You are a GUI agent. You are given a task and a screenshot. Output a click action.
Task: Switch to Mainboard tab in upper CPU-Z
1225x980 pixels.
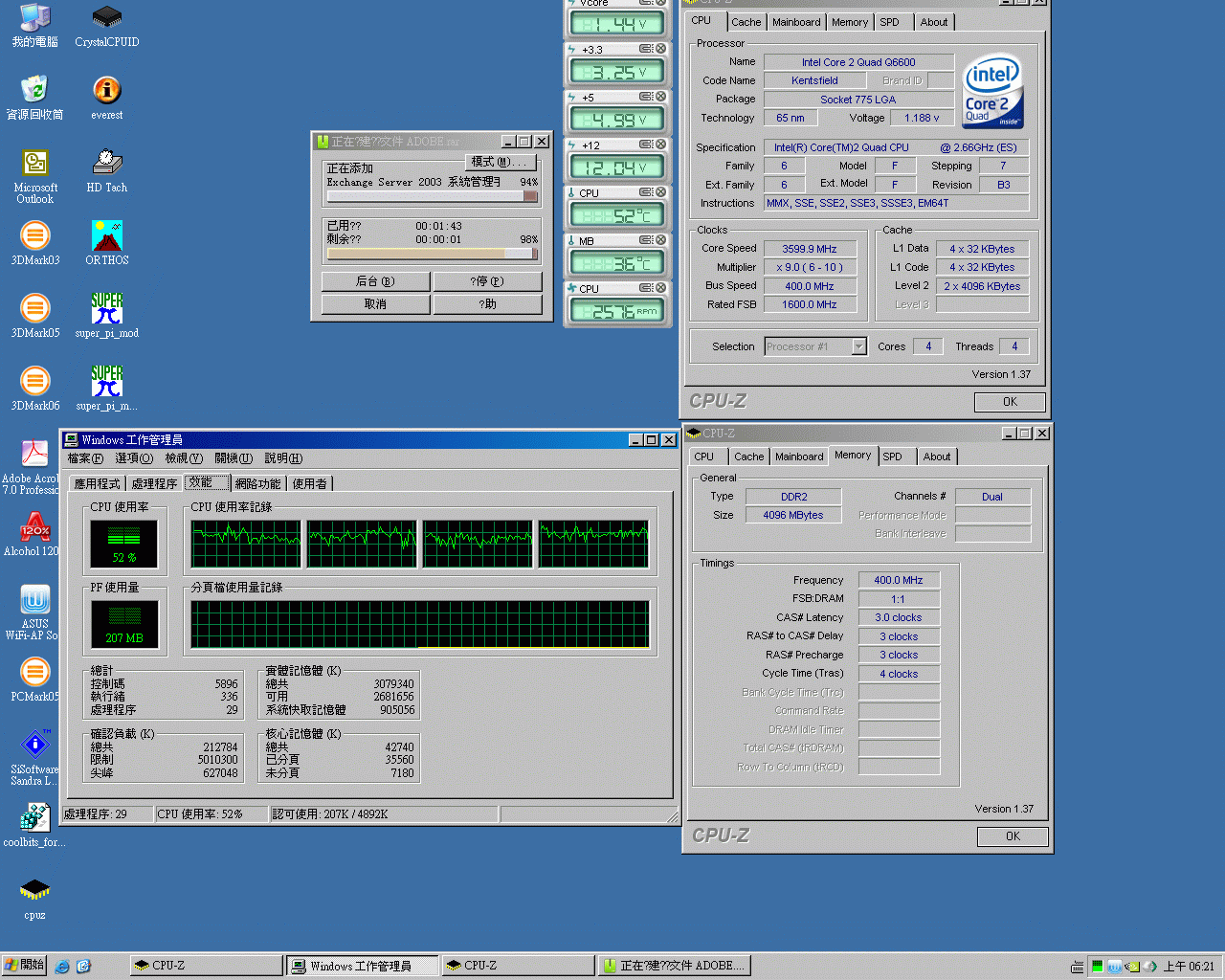(796, 22)
